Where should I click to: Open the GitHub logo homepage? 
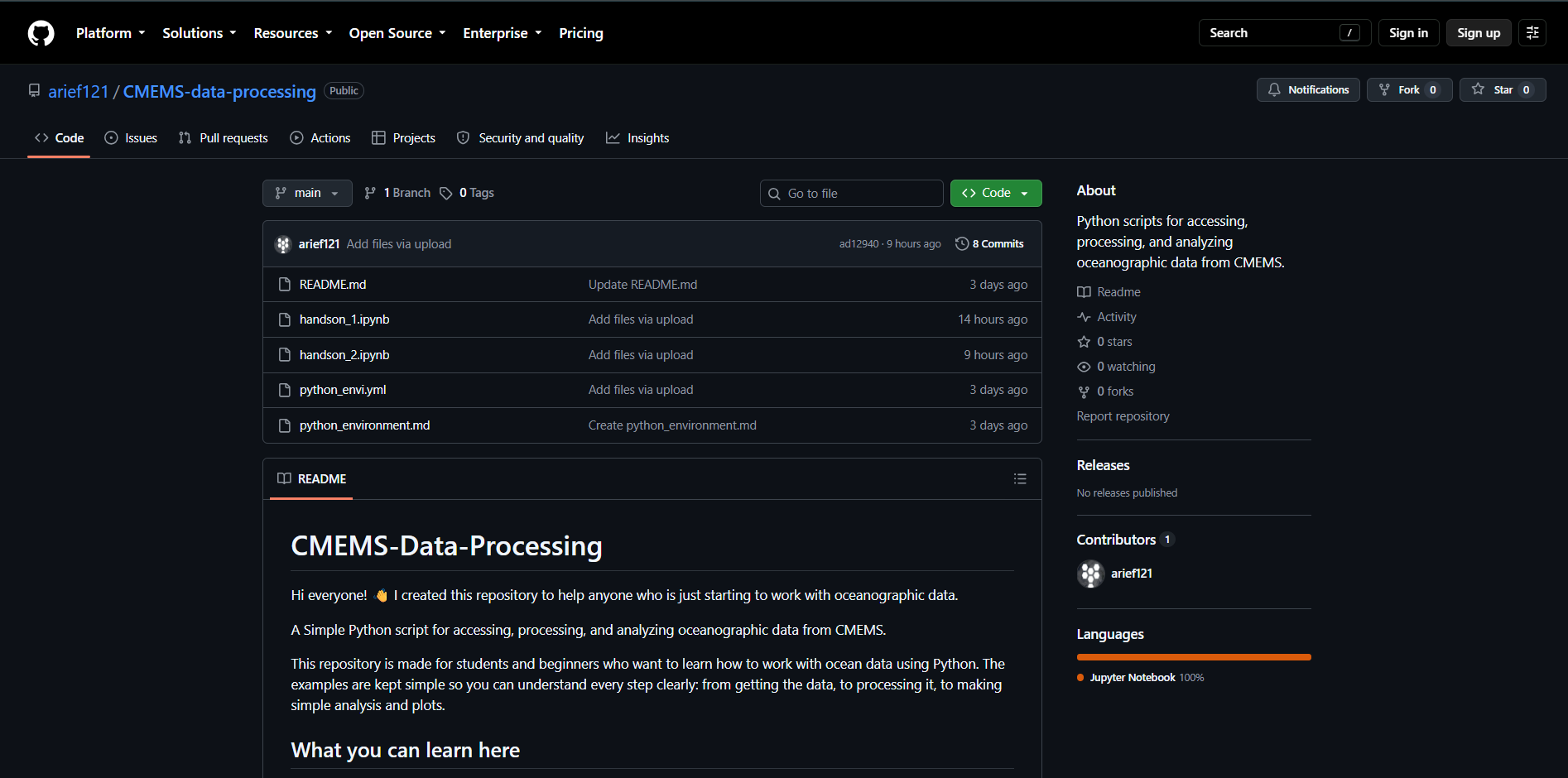click(x=41, y=33)
